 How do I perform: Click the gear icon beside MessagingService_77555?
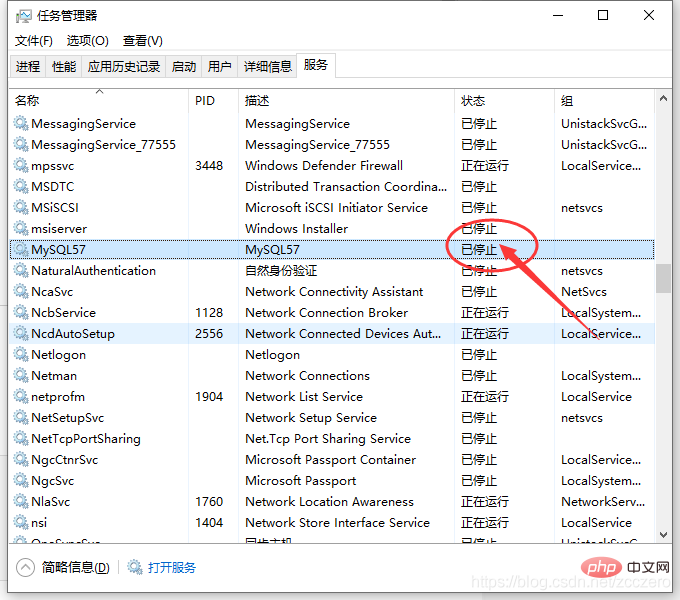[20, 144]
